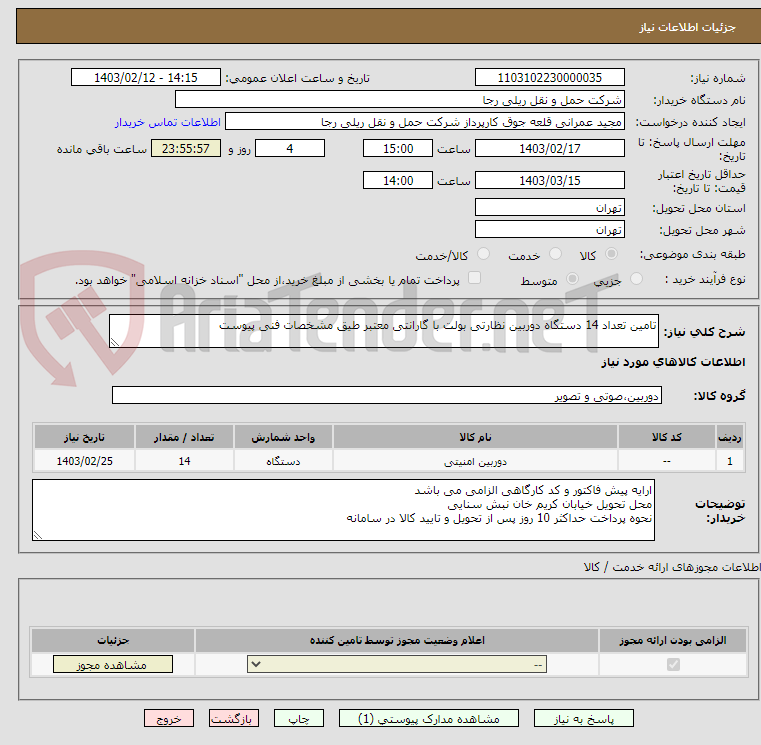Click the توضیحات خریدار text area
The width and height of the screenshot is (761, 745).
point(344,510)
